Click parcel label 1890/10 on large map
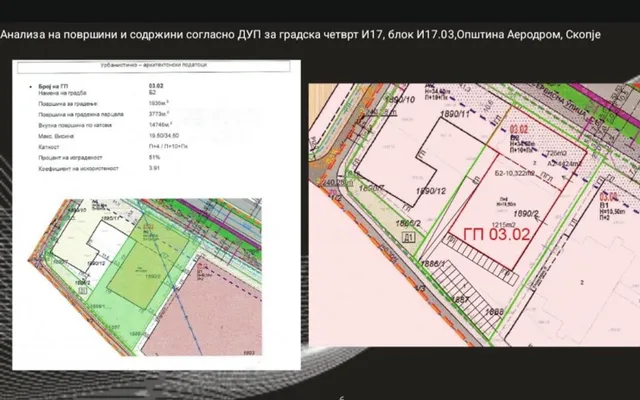The width and height of the screenshot is (640, 400). coord(401,100)
